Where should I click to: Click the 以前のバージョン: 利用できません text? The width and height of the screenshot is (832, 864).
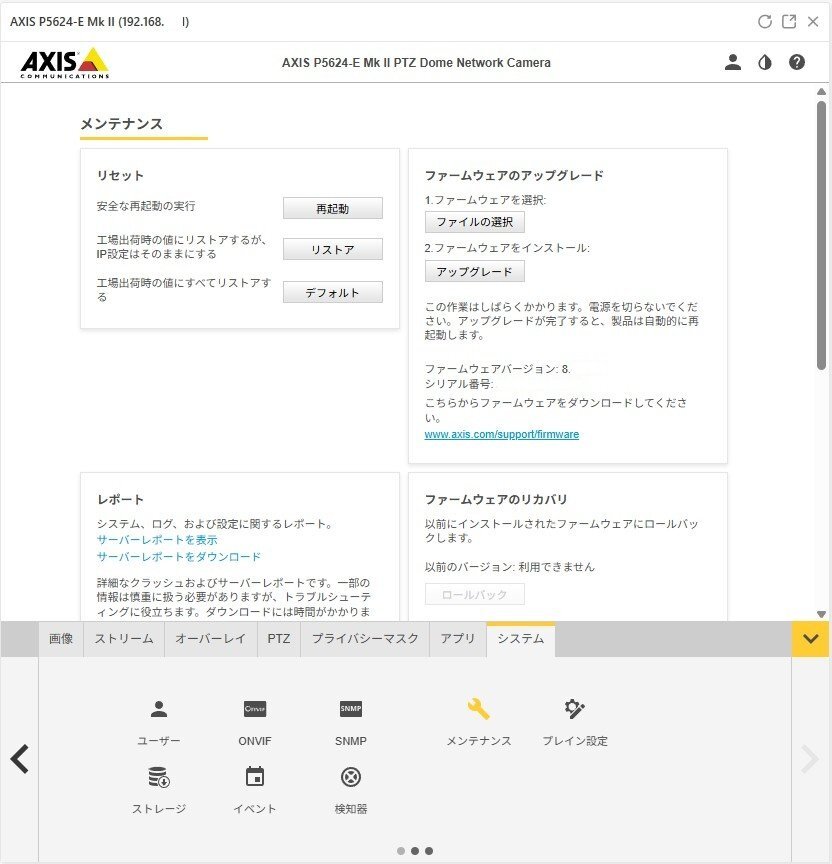(510, 566)
